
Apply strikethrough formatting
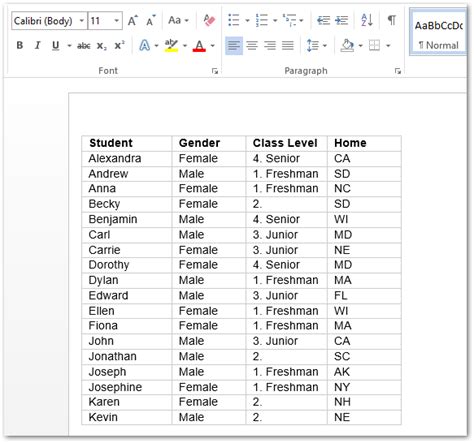84,46
